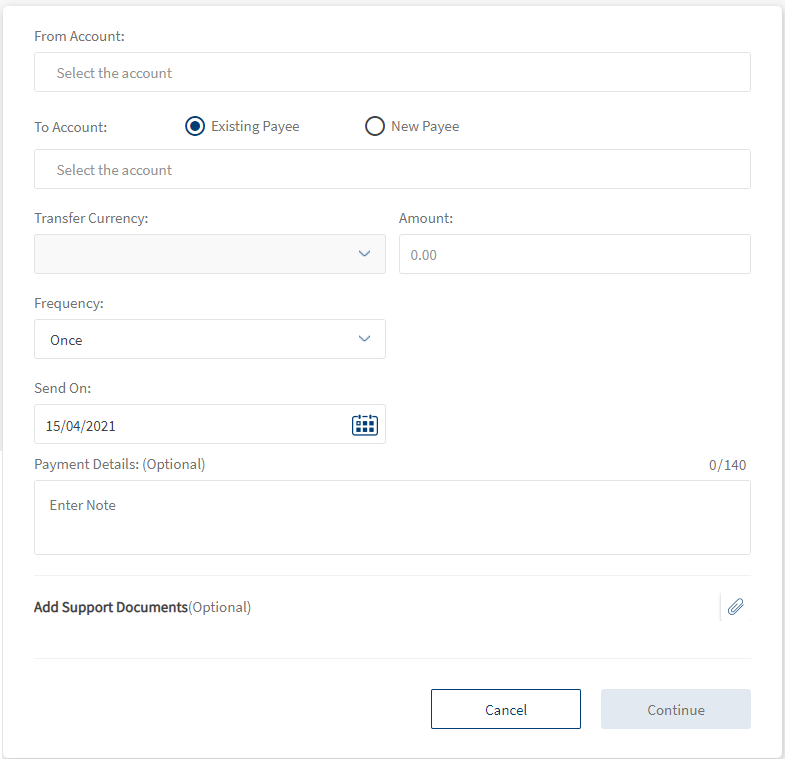Click the Enter Note text area
The height and width of the screenshot is (763, 796).
[x=392, y=517]
